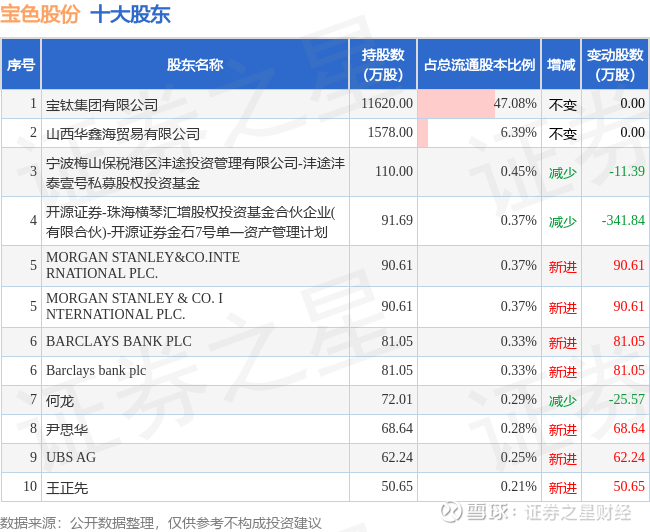Screen dimensions: 650x532
Task: Click 减少 in the 何龙 row
Action: click(563, 401)
